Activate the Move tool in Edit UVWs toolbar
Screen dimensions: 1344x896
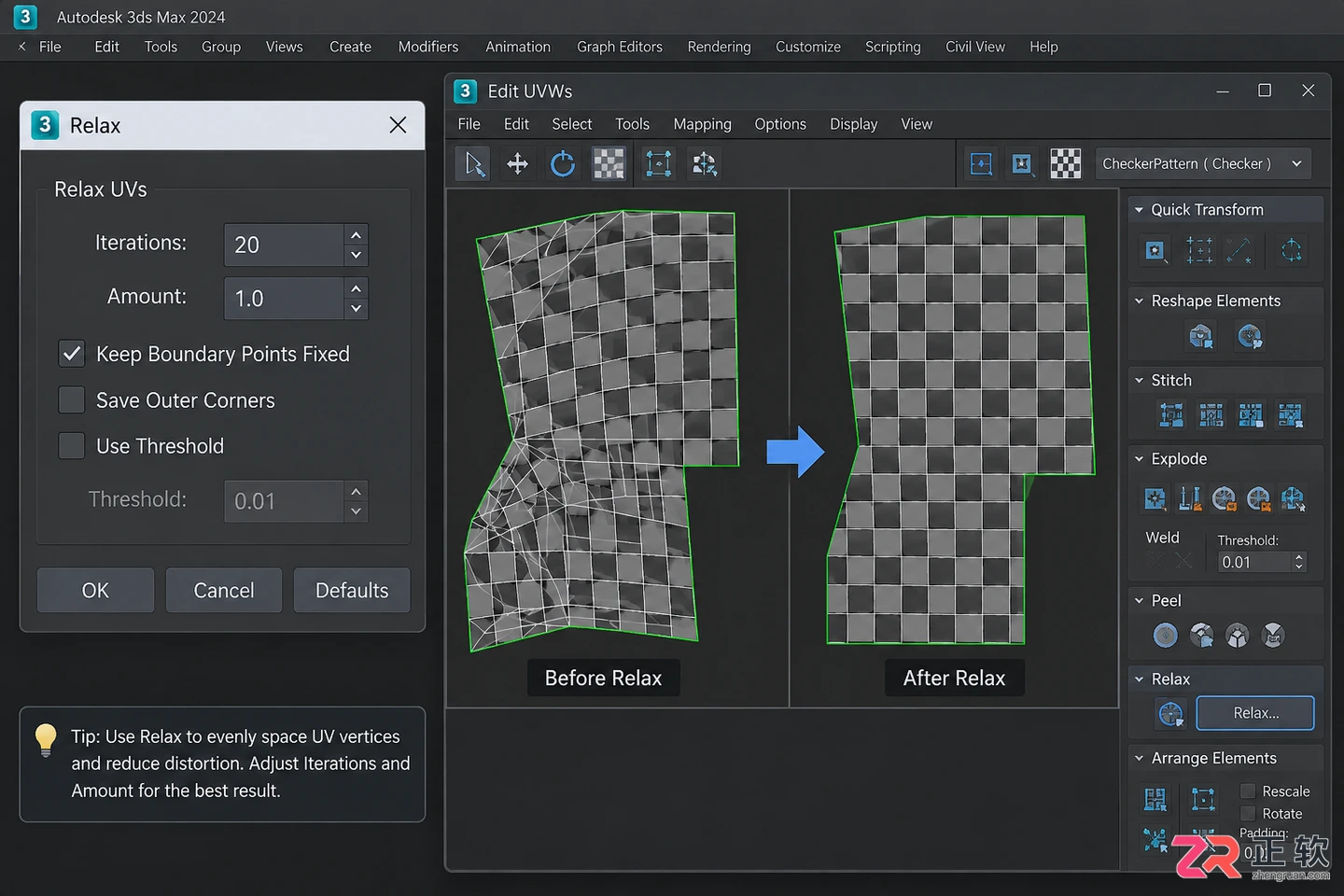(x=517, y=164)
